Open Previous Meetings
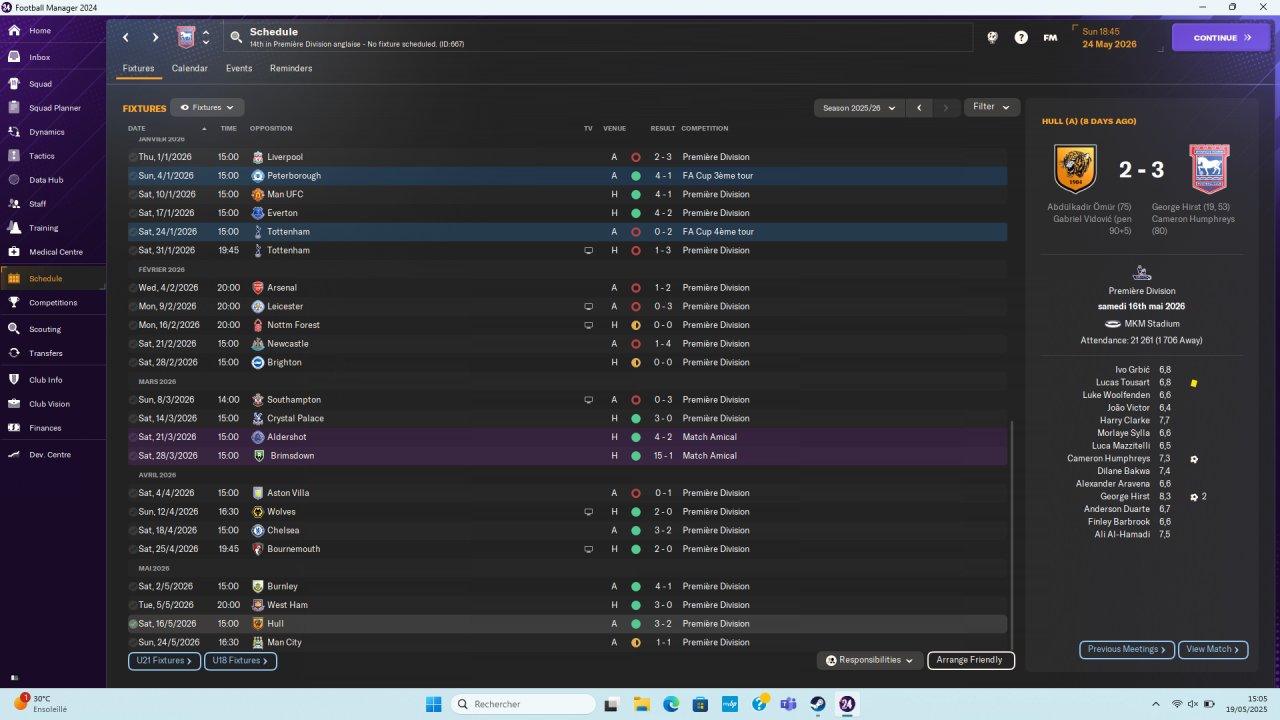Viewport: 1280px width, 720px height. click(x=1127, y=650)
